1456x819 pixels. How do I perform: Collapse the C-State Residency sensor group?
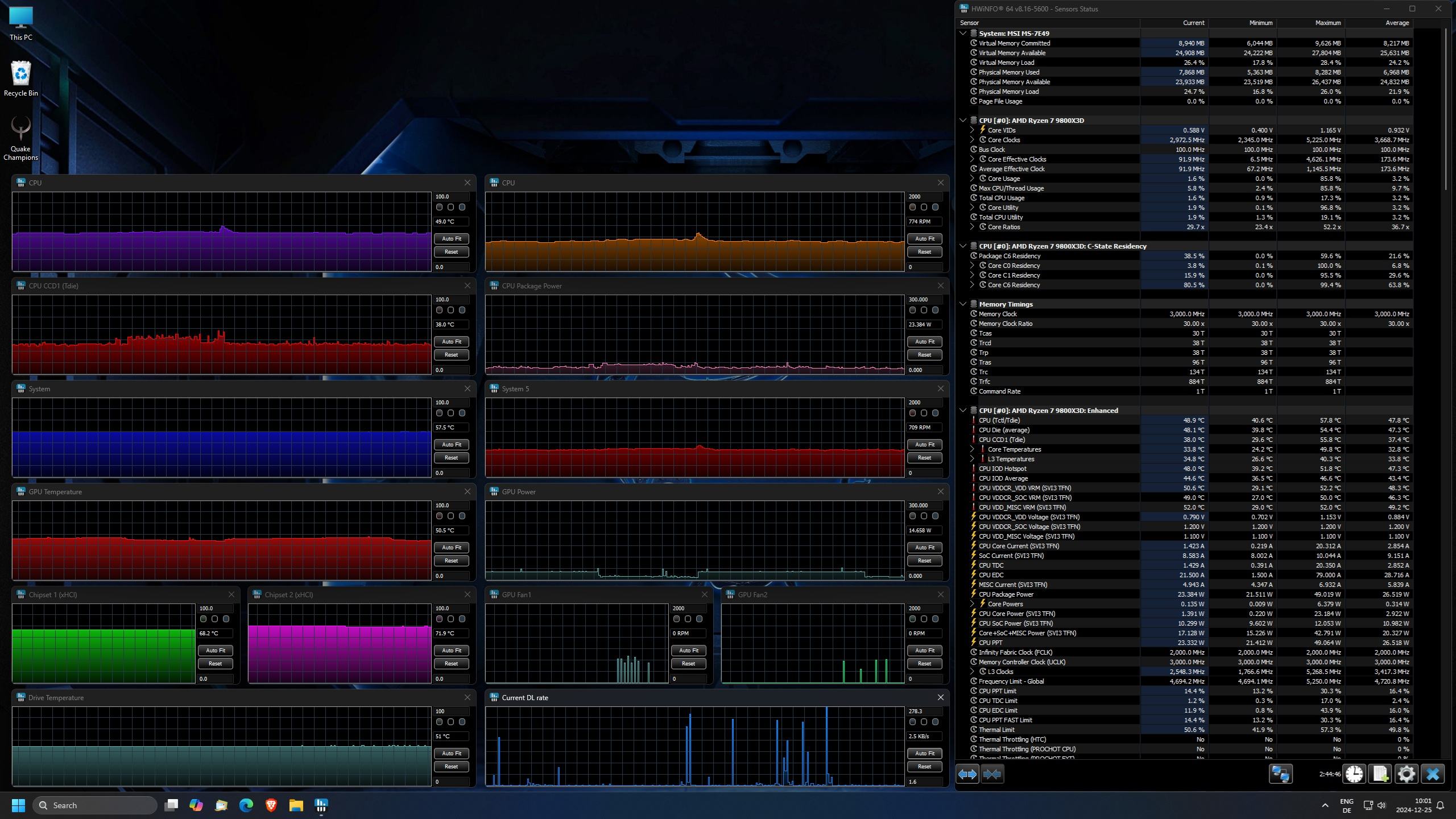coord(963,246)
